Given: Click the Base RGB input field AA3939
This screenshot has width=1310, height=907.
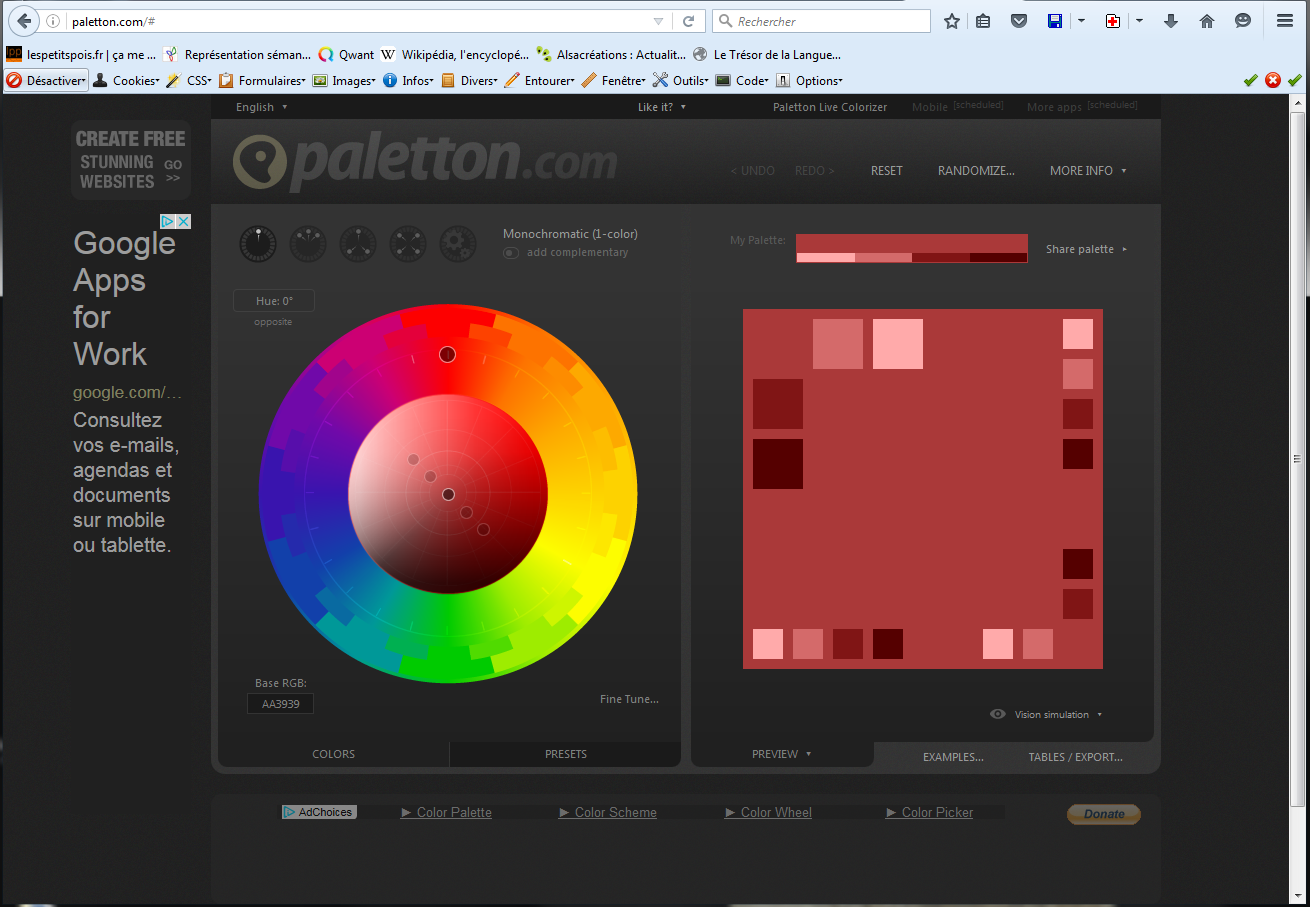Looking at the screenshot, I should (280, 704).
